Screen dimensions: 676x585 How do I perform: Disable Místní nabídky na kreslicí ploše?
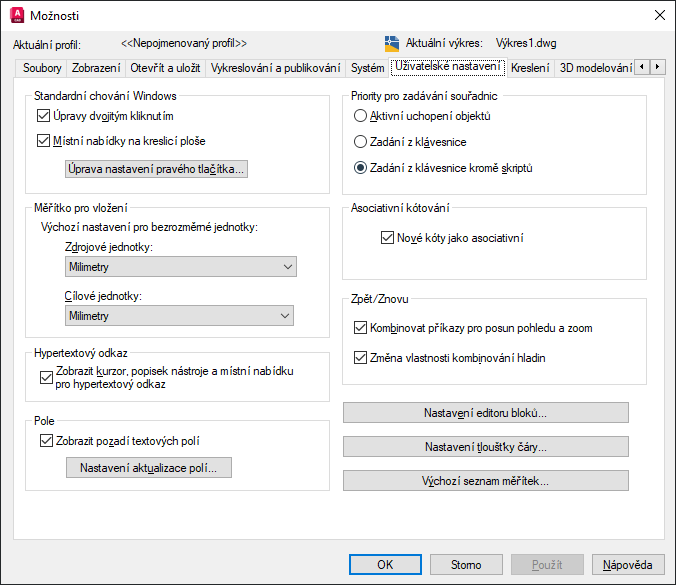click(43, 141)
